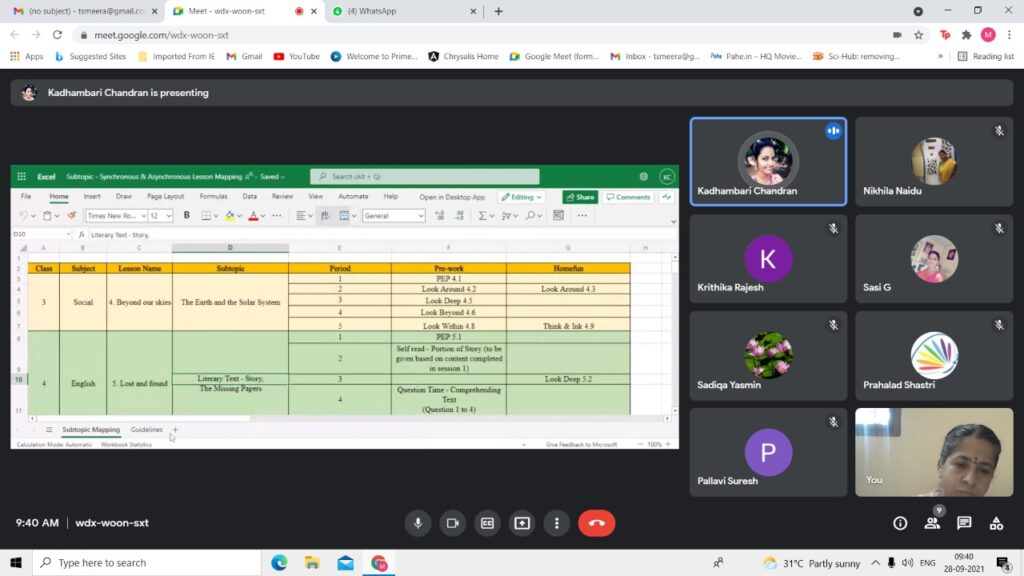The image size is (1024, 576).
Task: Expand the hidden bookmarks overflow chevron
Action: (x=941, y=56)
